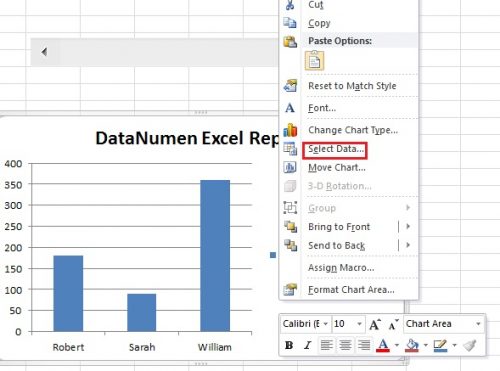Open Format Chart Area option
Image resolution: width=500 pixels, height=371 pixels.
(x=351, y=290)
